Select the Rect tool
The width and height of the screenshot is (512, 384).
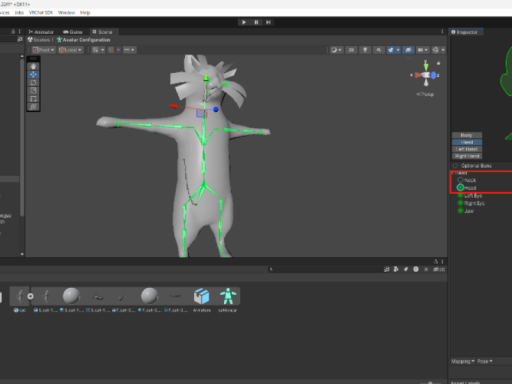[x=33, y=99]
